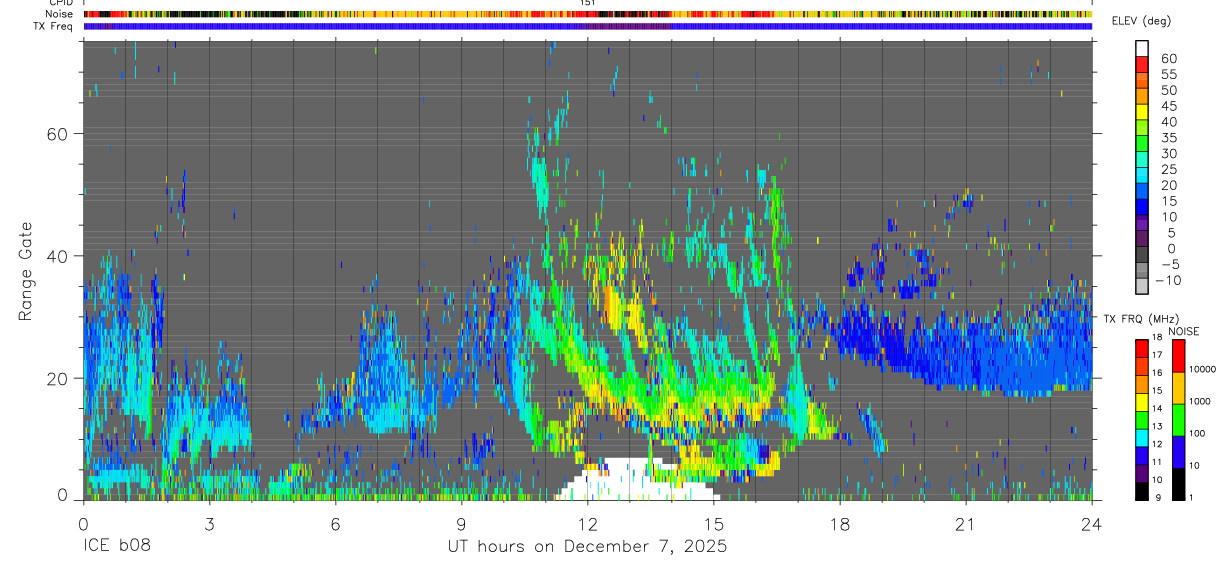Select the 'ELEV (deg)' colorbar heading
This screenshot has height=567, width=1228.
pyautogui.click(x=1141, y=21)
